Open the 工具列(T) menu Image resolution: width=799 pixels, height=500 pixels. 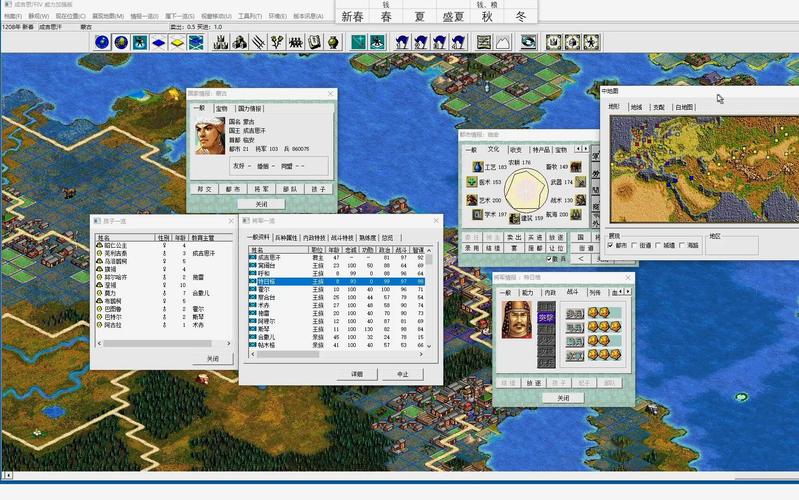(x=250, y=16)
